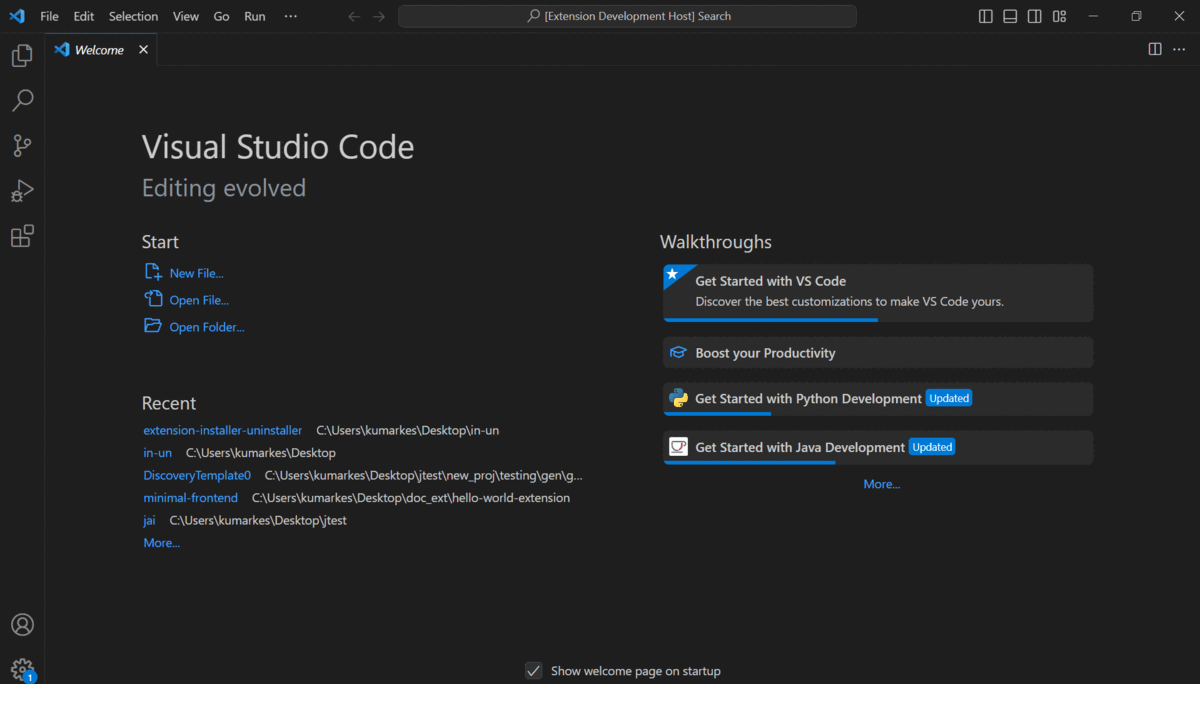The width and height of the screenshot is (1200, 716).
Task: Click path C:\Users\kumarkes\Desktop\jtest
Action: 258,521
